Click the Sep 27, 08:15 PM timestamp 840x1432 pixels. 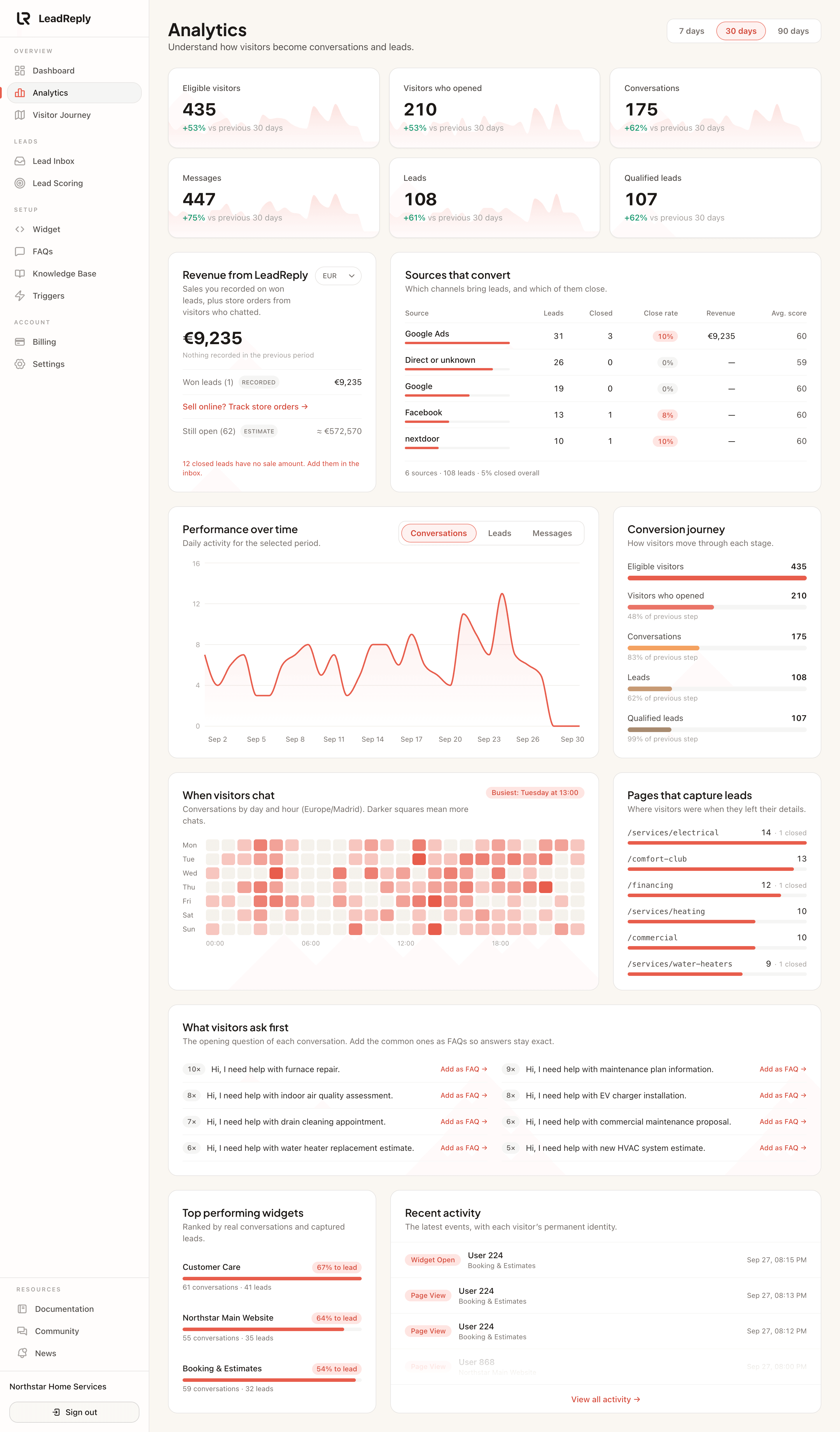click(x=776, y=1260)
